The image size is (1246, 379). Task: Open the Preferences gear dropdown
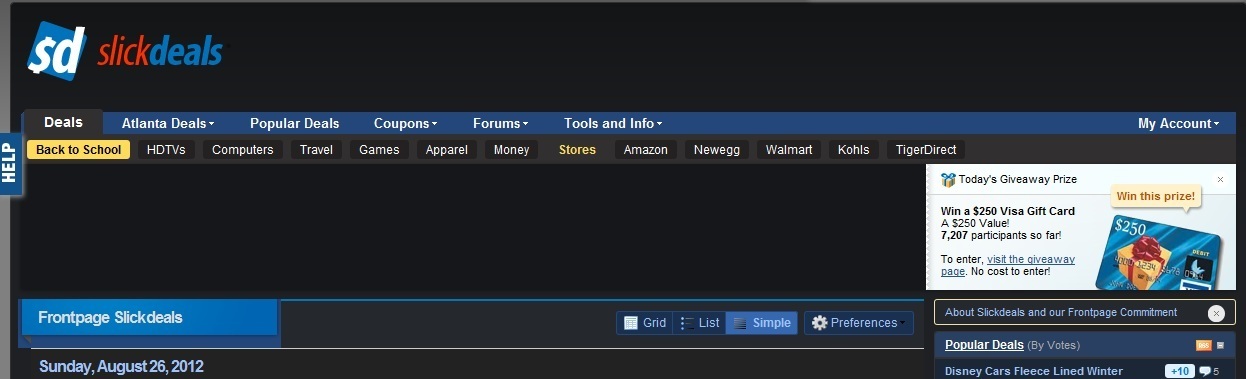point(859,323)
